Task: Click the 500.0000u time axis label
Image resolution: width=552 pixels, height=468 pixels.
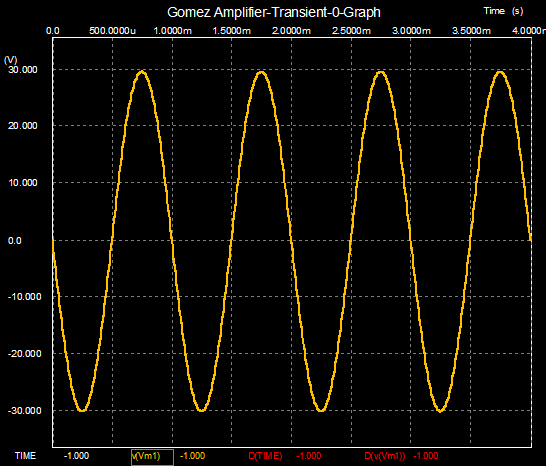Action: click(x=112, y=31)
